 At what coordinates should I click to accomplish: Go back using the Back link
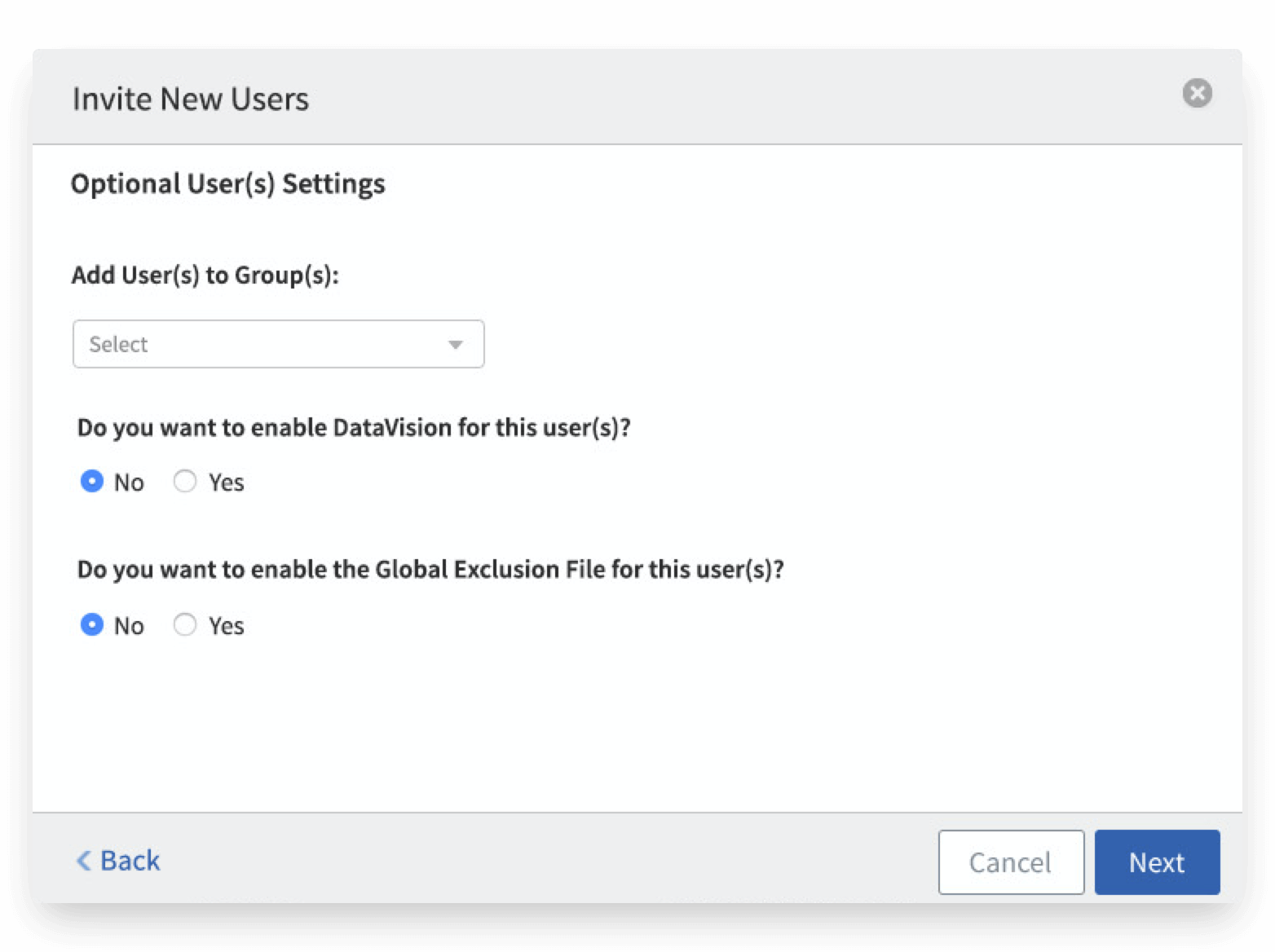point(130,861)
